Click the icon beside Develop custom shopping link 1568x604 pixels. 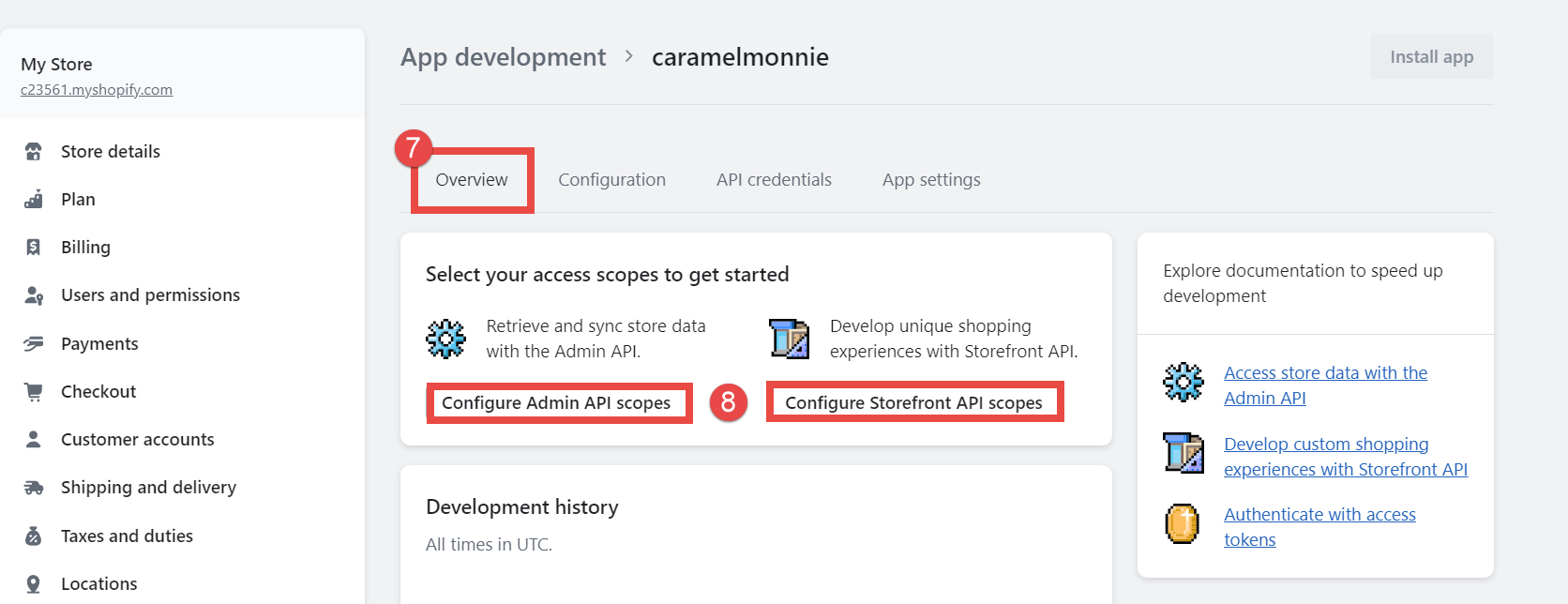(1184, 453)
